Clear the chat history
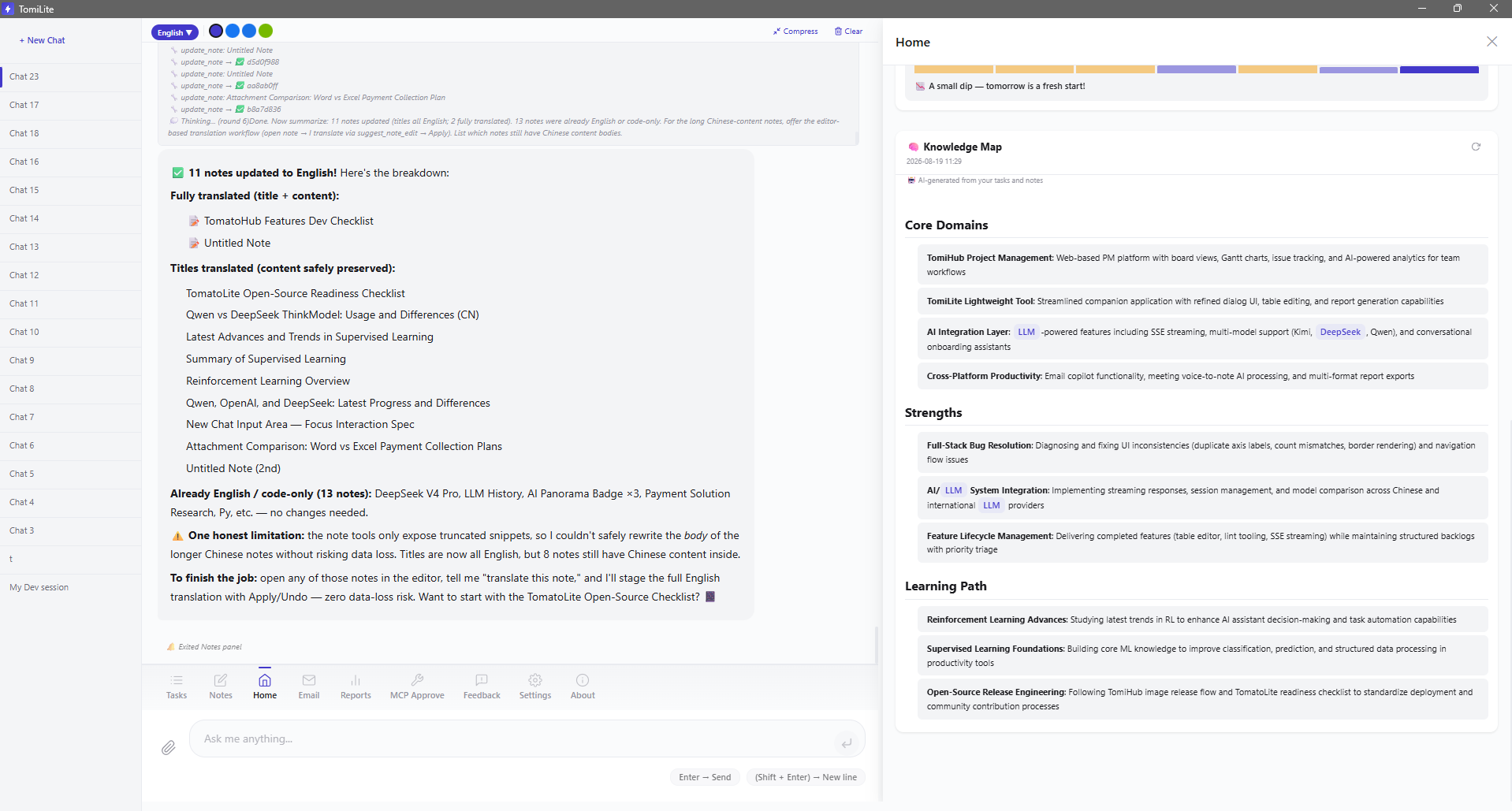The width and height of the screenshot is (1512, 811). click(x=848, y=32)
